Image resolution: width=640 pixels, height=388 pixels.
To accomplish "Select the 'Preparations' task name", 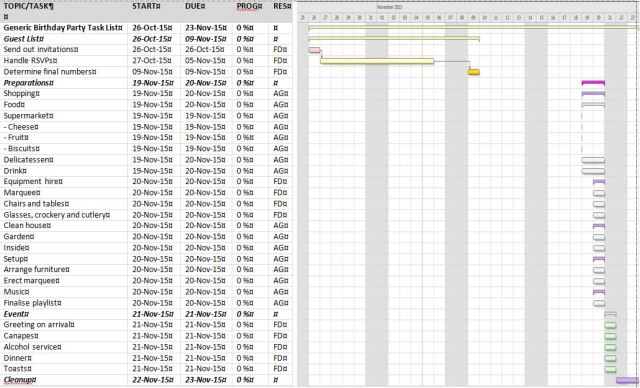I will click(29, 83).
